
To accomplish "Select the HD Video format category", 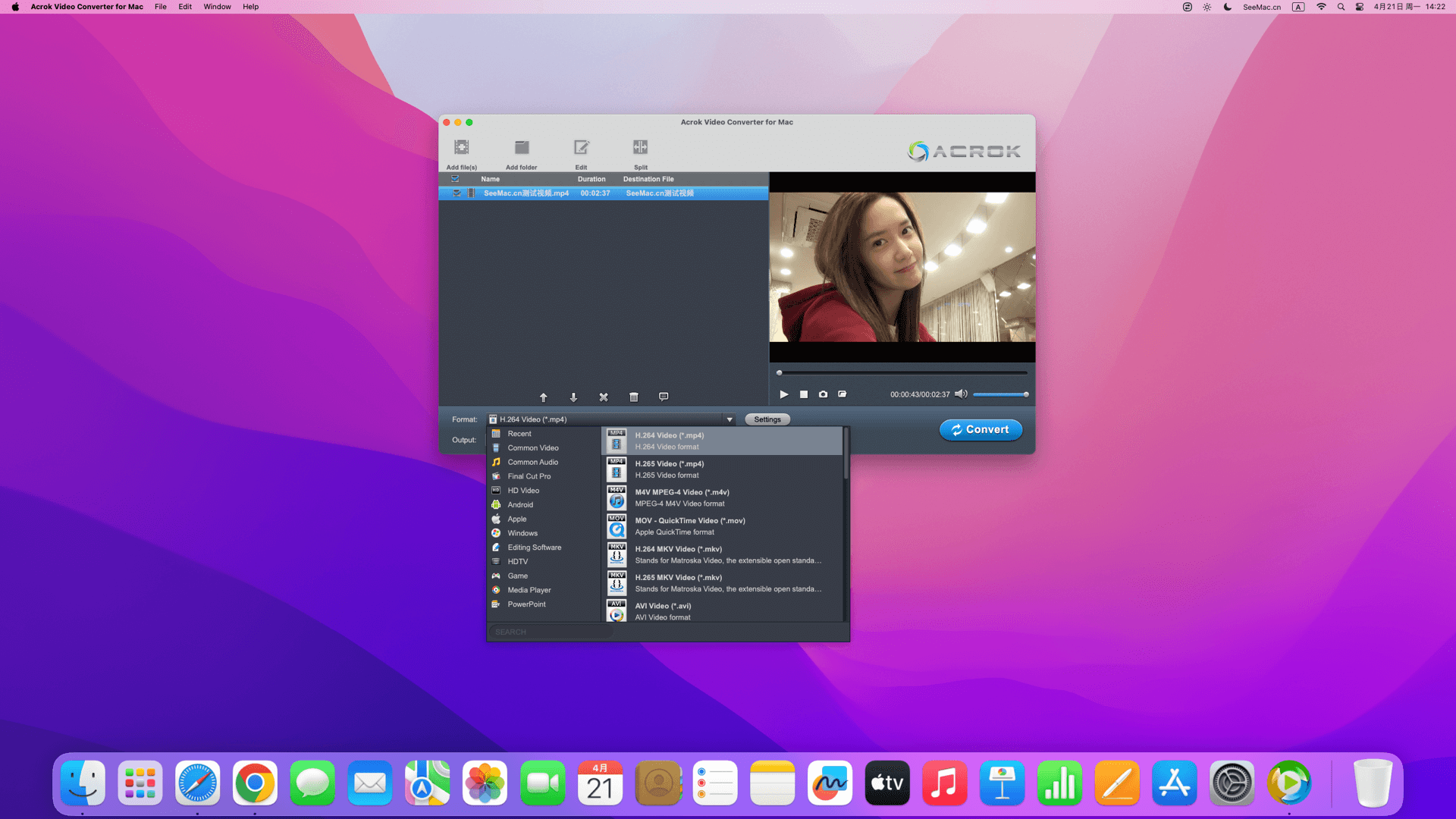I will 523,491.
